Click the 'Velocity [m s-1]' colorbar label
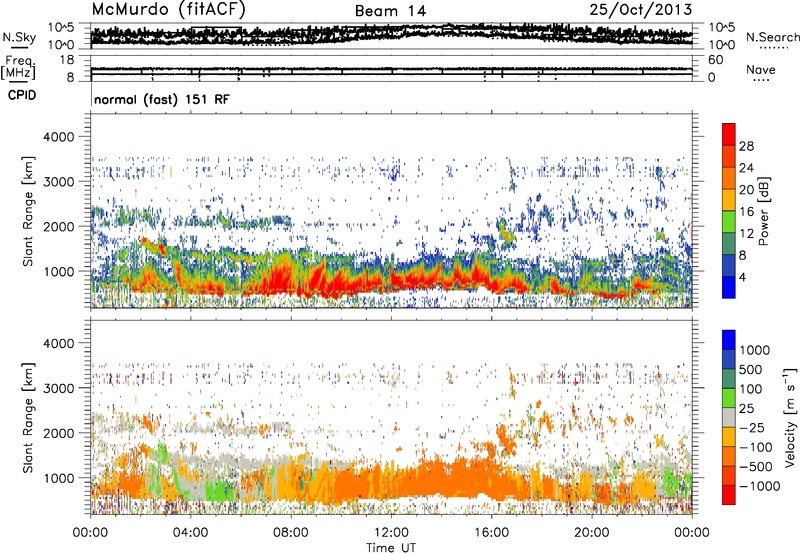This screenshot has height=554, width=800. coord(790,417)
